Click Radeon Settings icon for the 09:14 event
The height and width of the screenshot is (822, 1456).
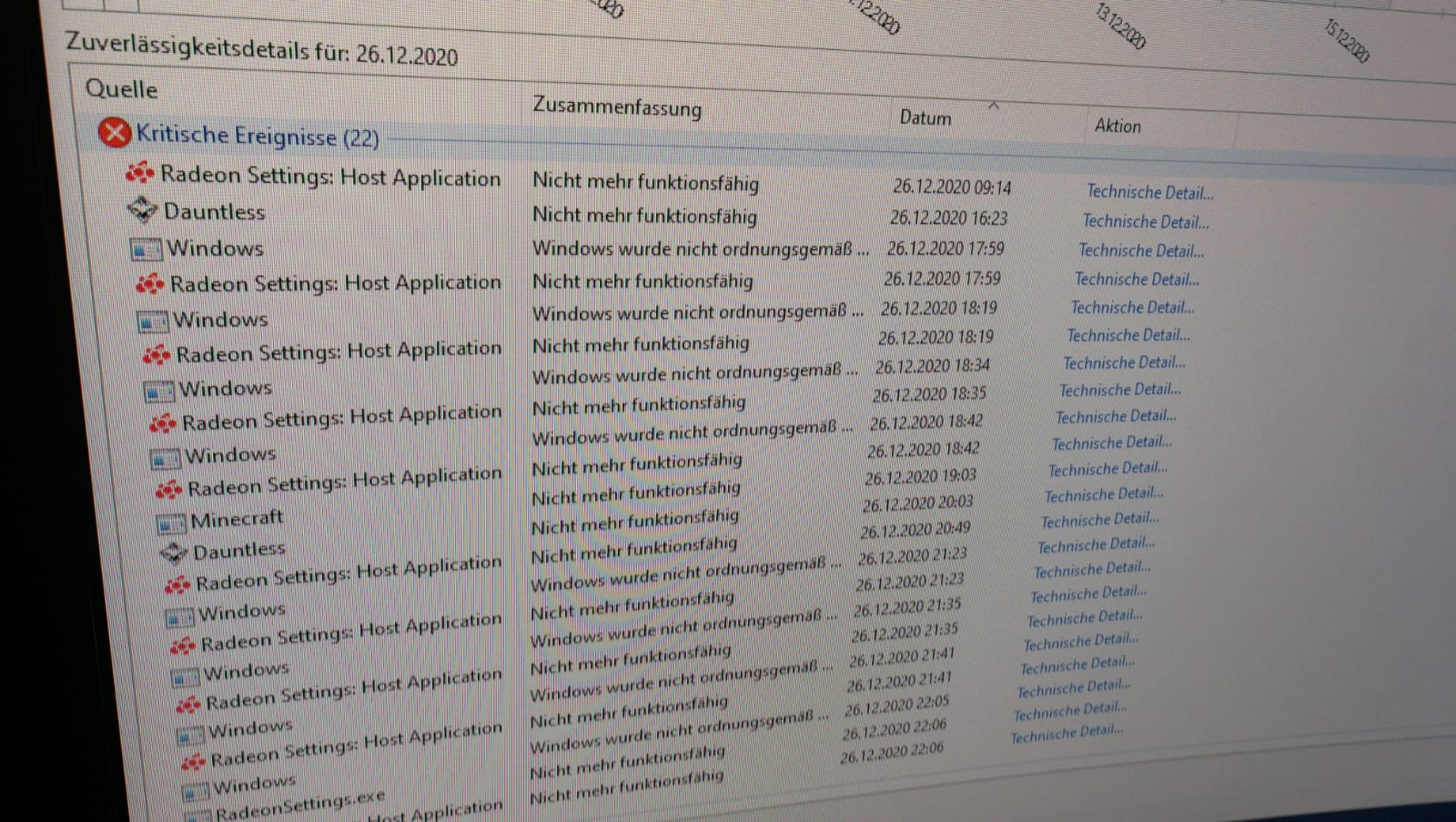point(139,171)
